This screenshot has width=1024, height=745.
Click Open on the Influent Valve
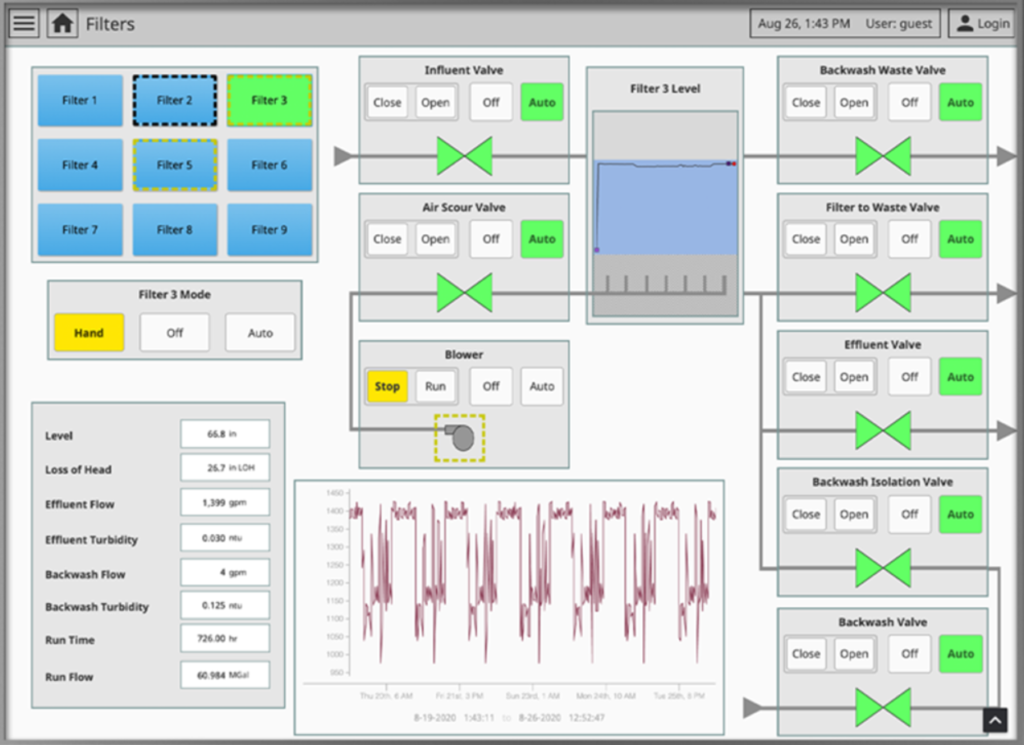pos(435,103)
